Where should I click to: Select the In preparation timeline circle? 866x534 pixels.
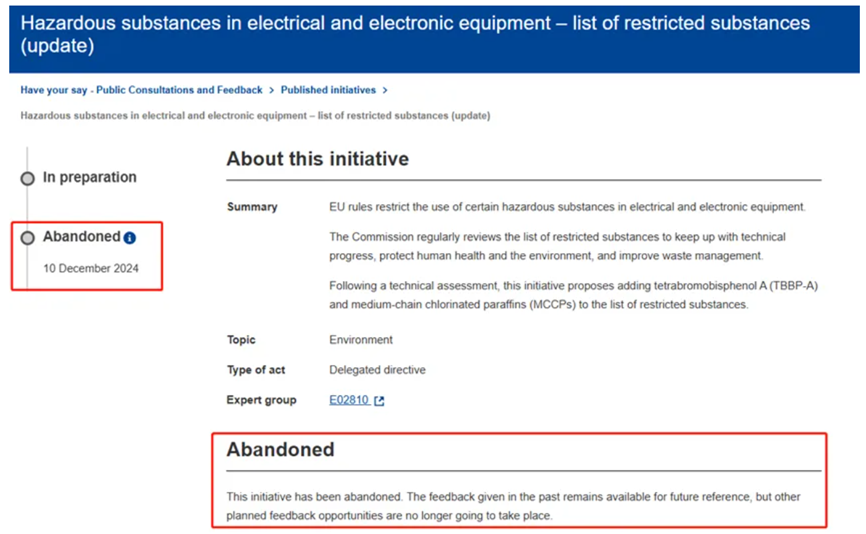[x=28, y=179]
